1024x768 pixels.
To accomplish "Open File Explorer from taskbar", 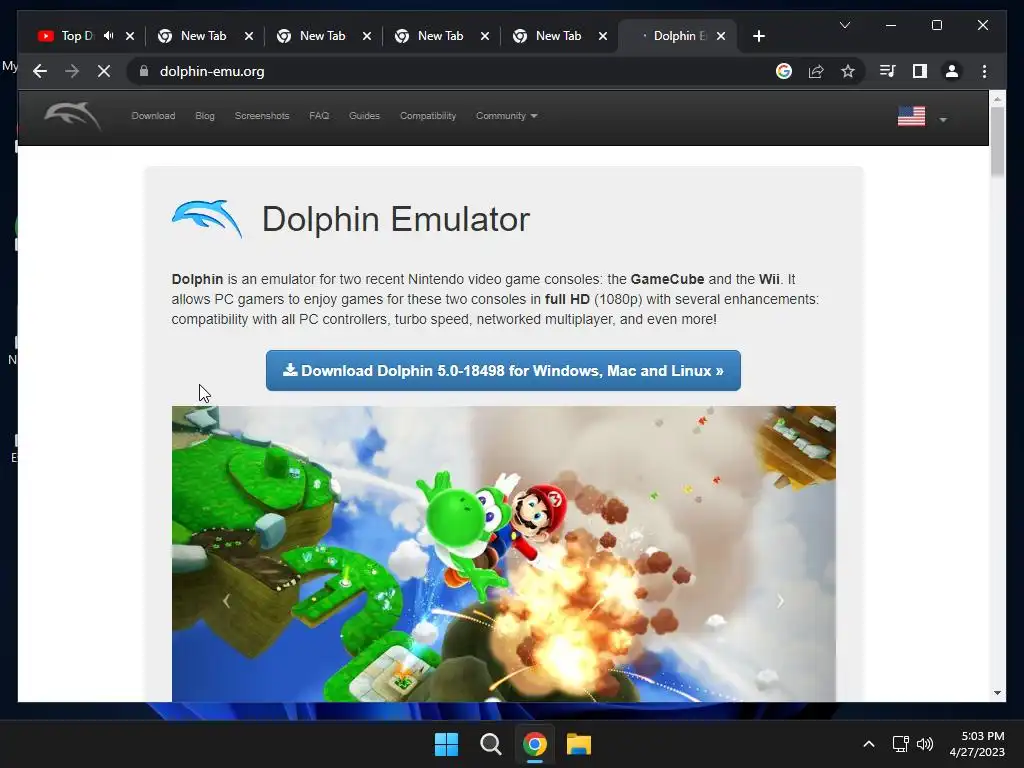I will [579, 744].
